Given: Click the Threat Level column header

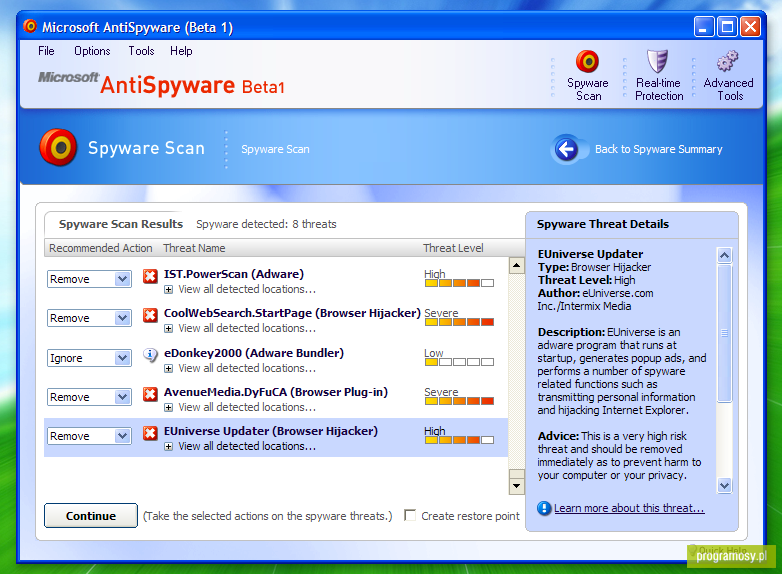Looking at the screenshot, I should point(453,248).
